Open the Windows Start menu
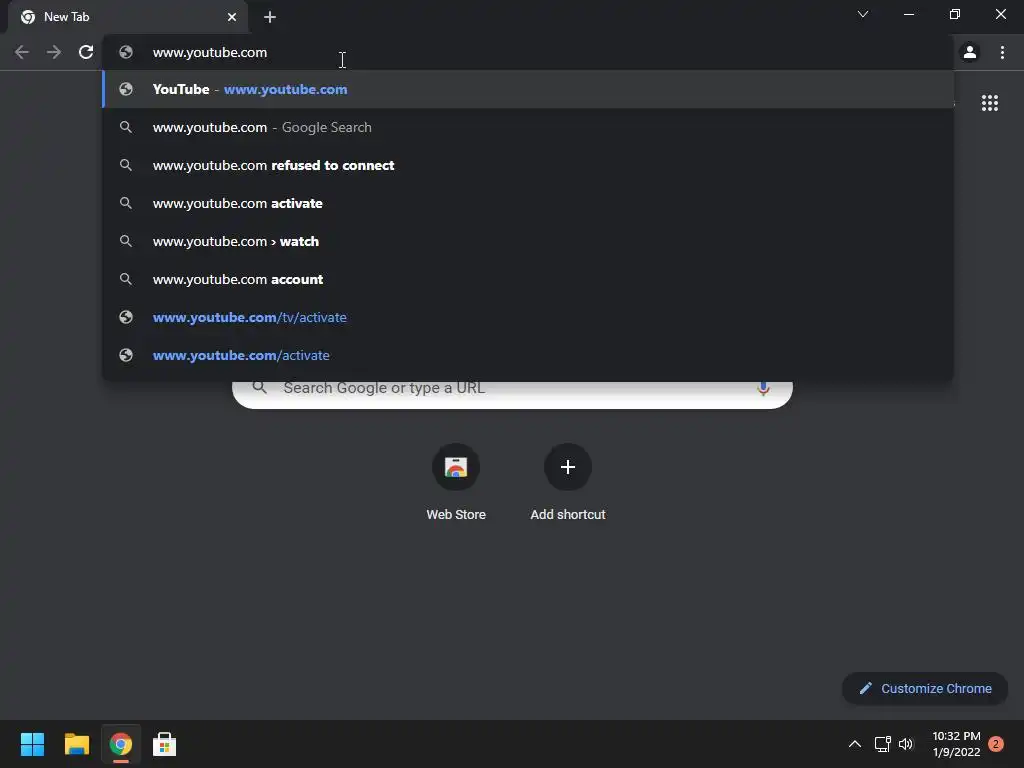 coord(32,744)
